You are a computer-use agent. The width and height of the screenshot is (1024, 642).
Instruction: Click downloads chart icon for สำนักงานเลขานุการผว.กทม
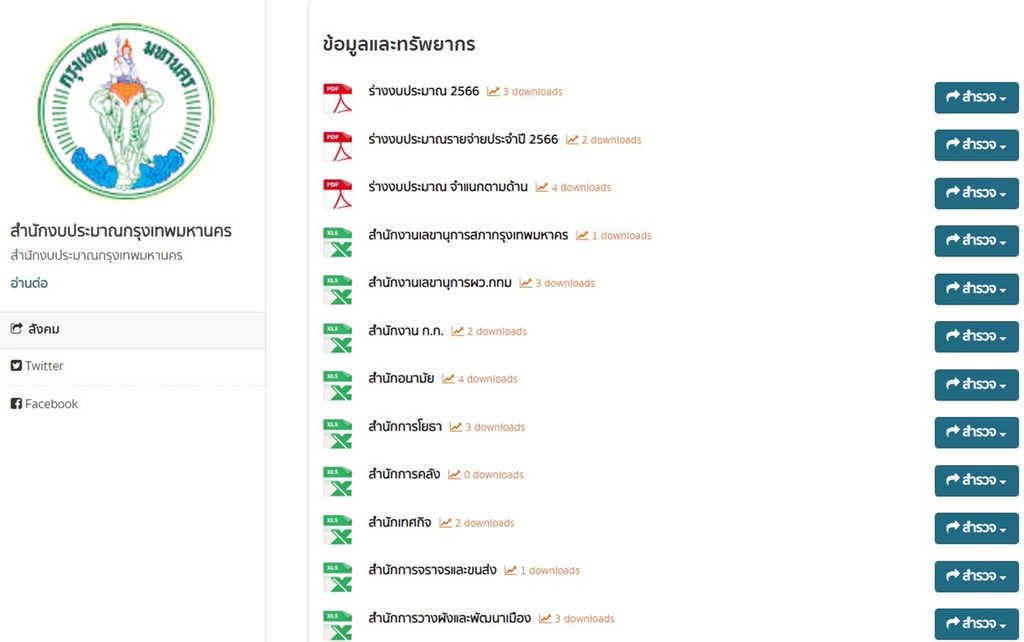(526, 283)
